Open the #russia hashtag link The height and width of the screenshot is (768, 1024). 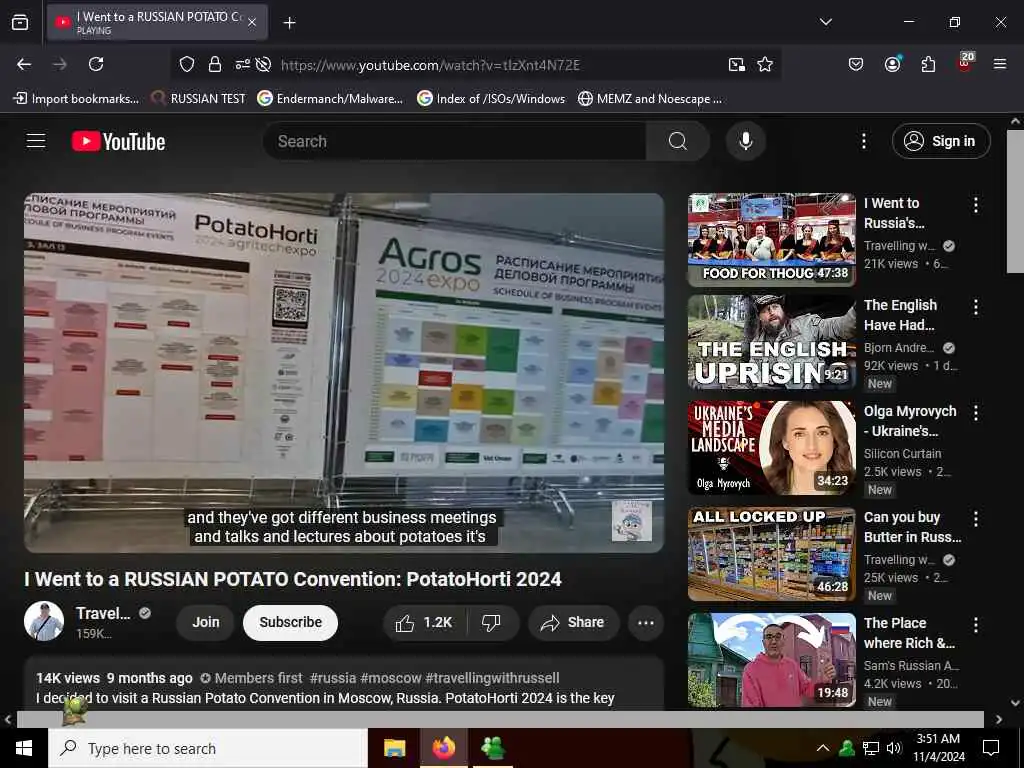tap(333, 678)
